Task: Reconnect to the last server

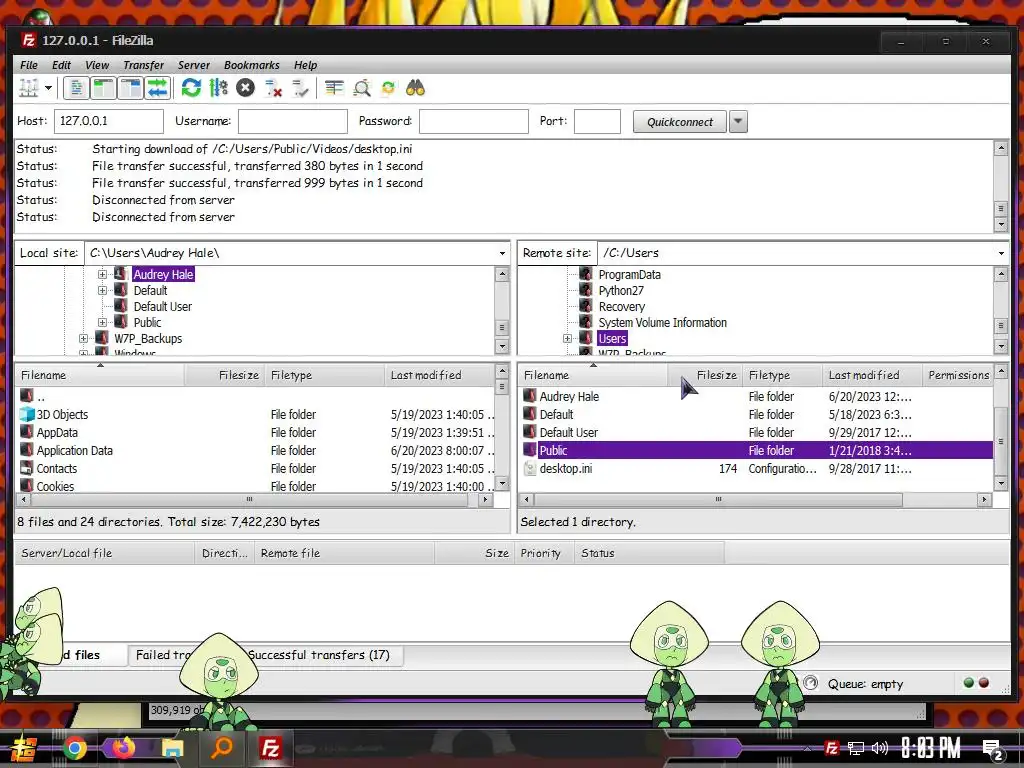Action: (x=300, y=88)
